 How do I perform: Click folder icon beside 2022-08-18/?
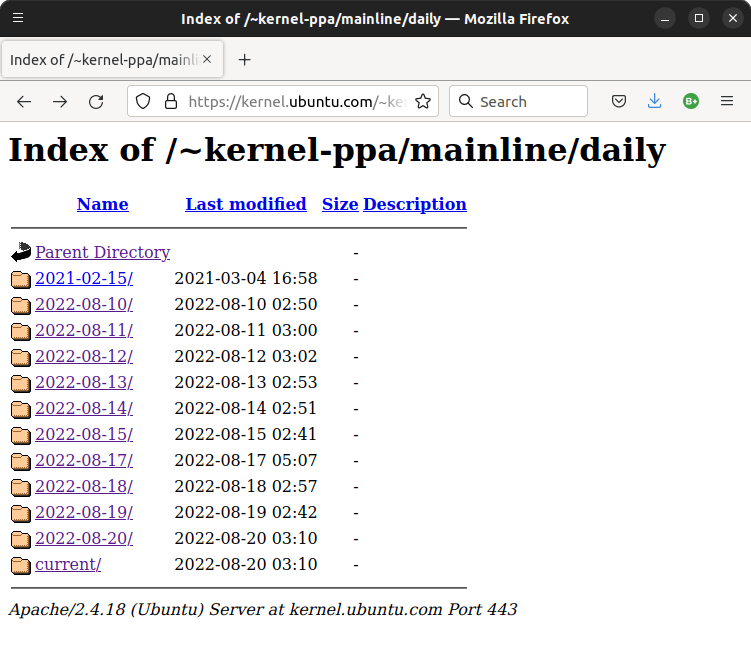point(21,487)
